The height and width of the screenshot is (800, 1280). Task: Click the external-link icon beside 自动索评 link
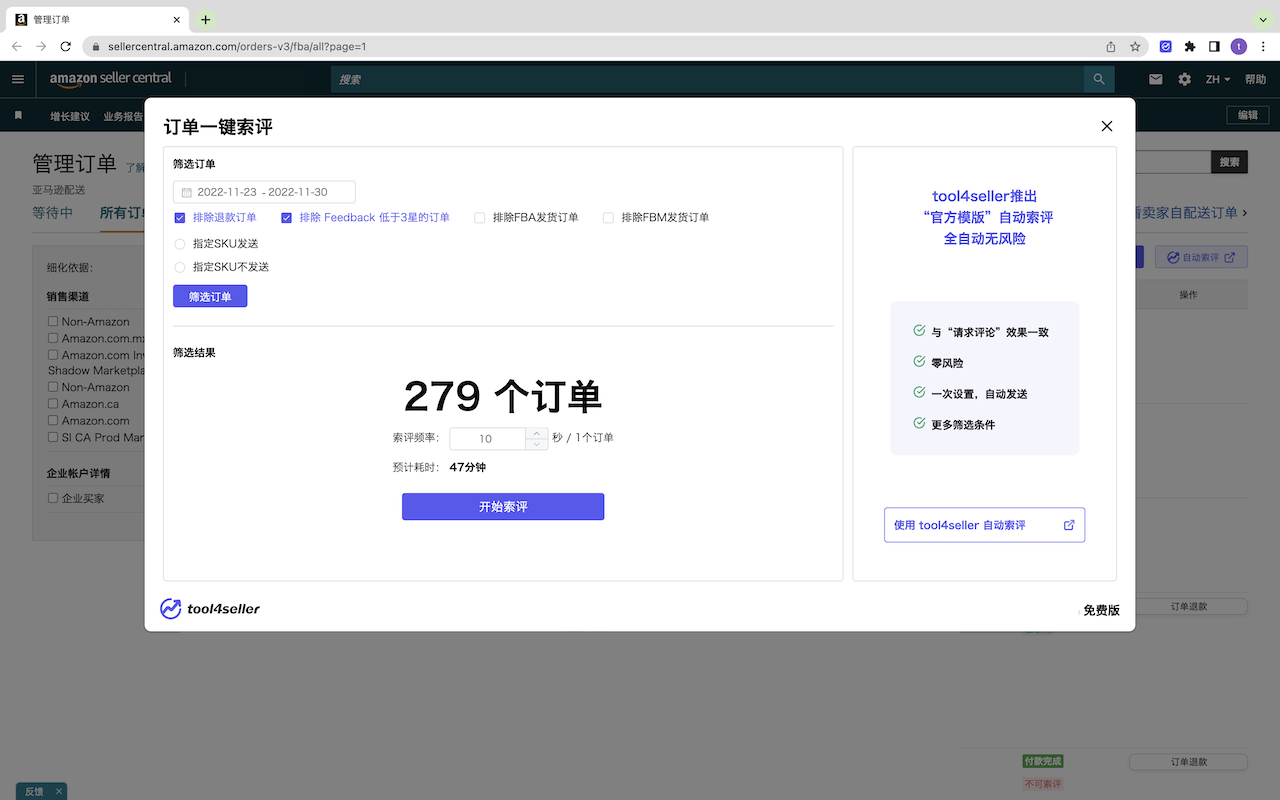1069,524
